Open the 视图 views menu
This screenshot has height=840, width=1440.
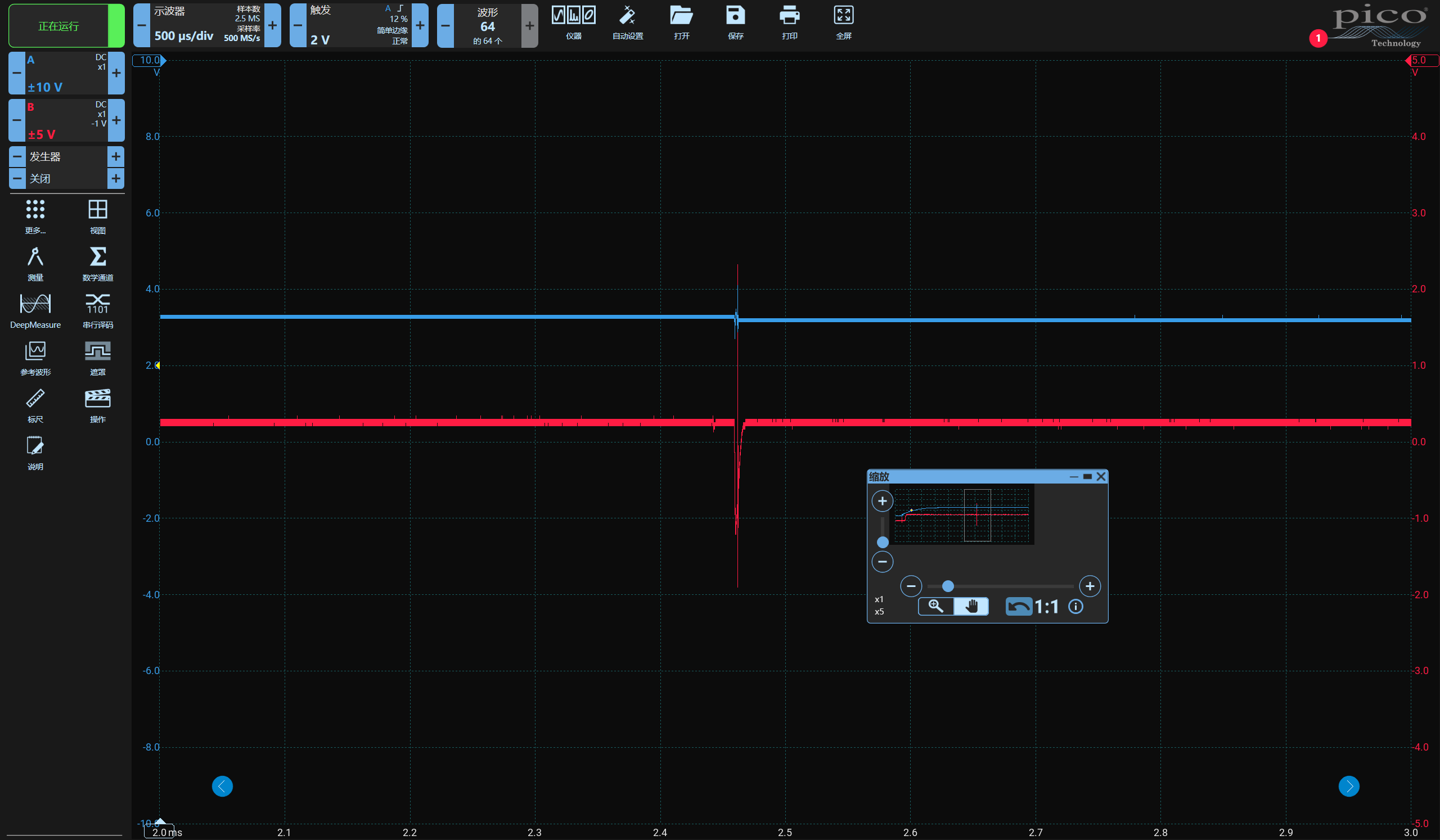(97, 217)
